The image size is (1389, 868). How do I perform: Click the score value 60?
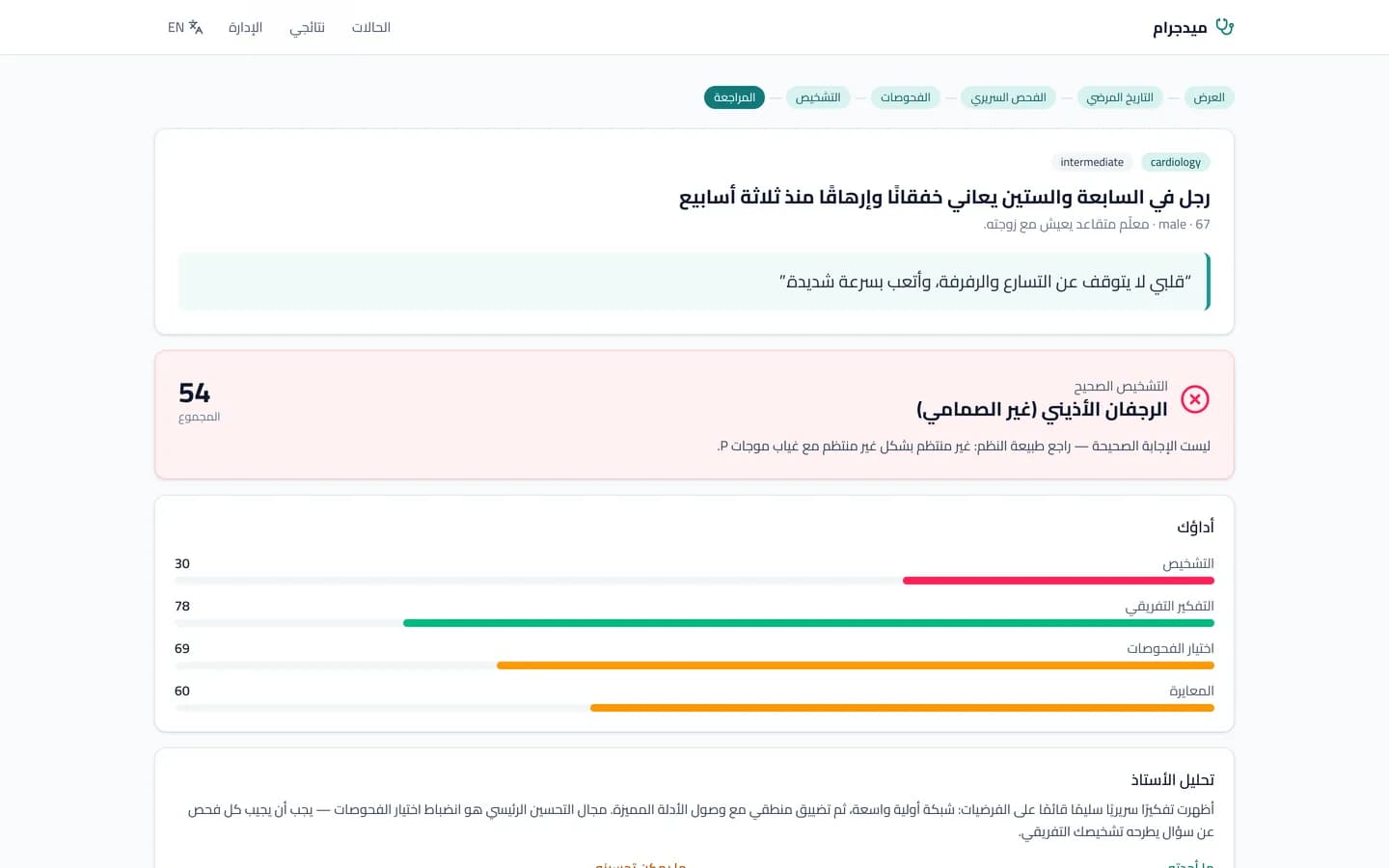click(x=182, y=691)
